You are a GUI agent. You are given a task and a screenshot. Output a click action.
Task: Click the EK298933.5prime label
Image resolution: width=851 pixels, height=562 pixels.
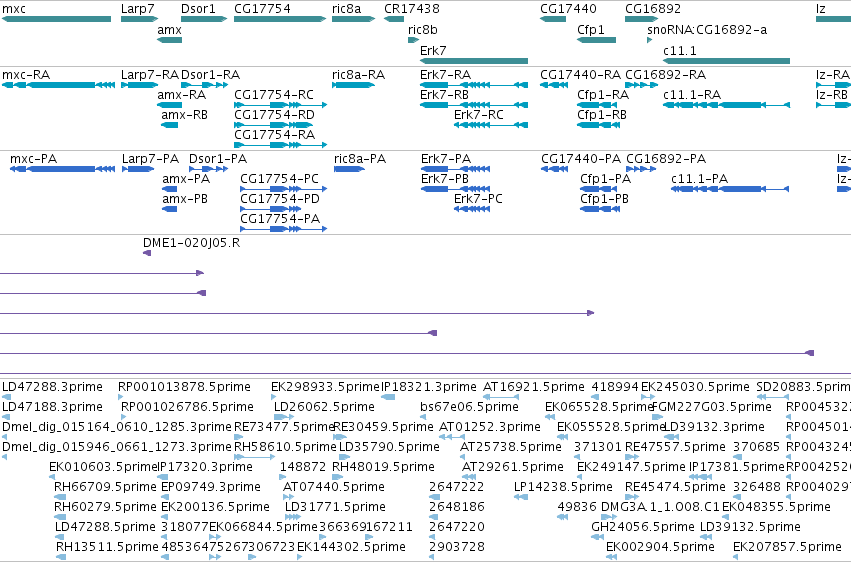pyautogui.click(x=325, y=387)
